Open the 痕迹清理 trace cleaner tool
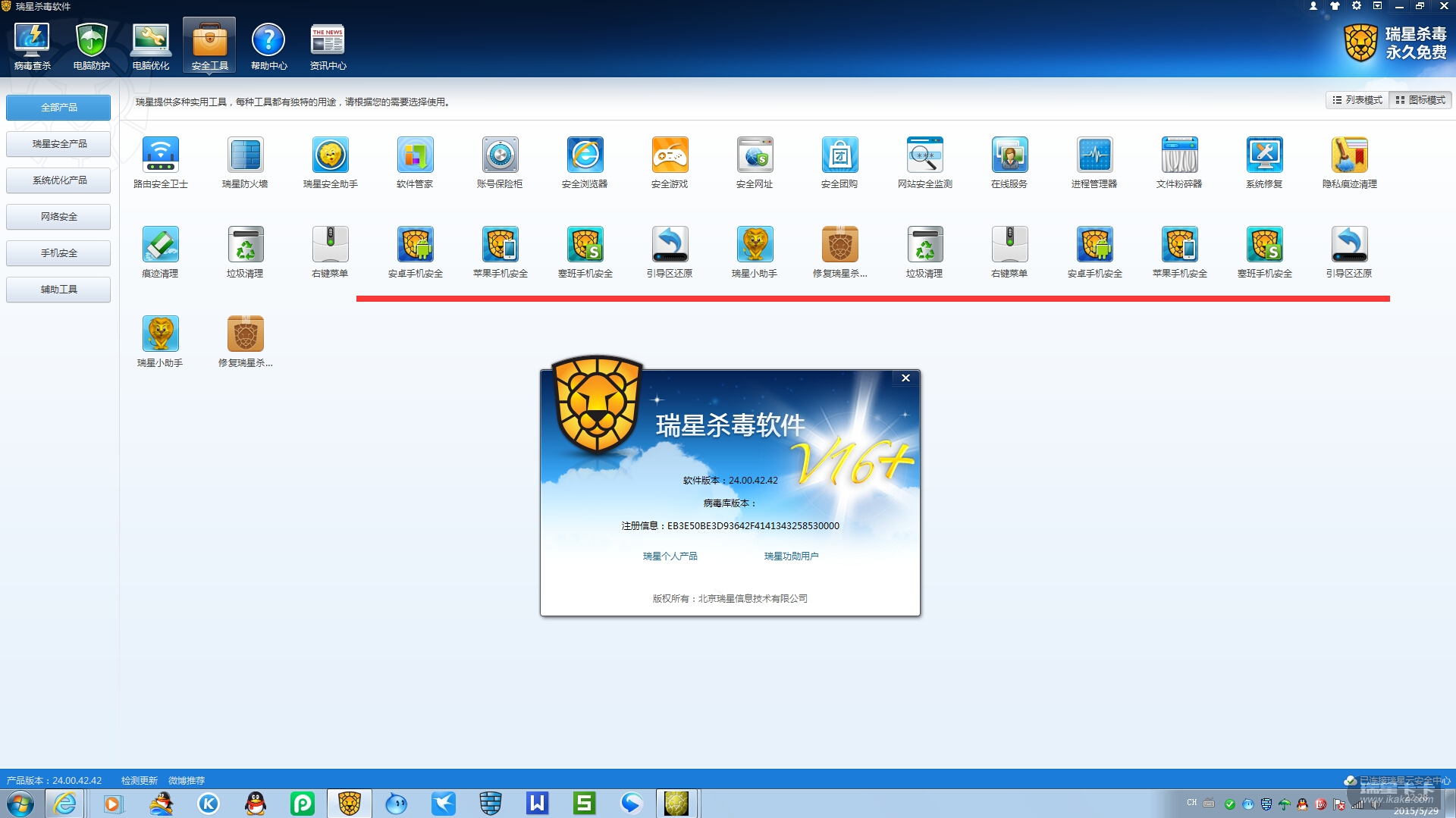 [x=160, y=252]
